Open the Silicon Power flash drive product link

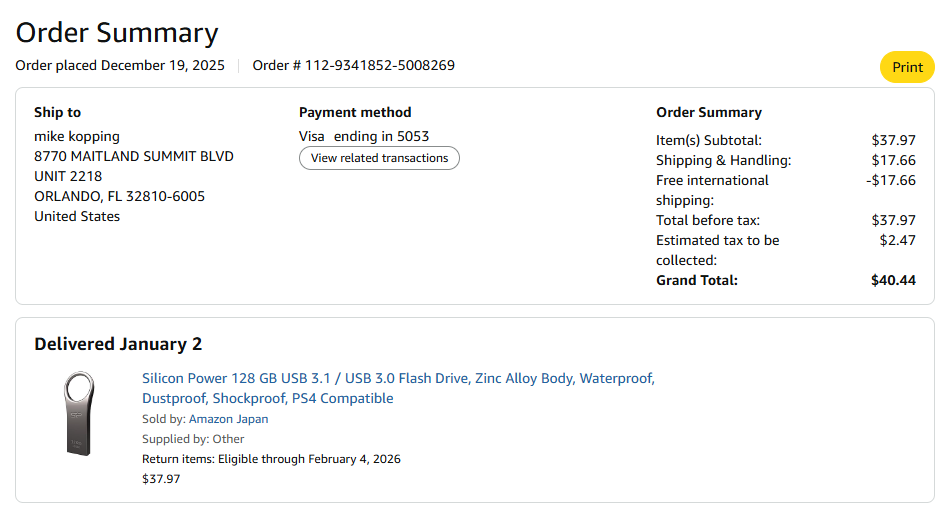click(398, 388)
